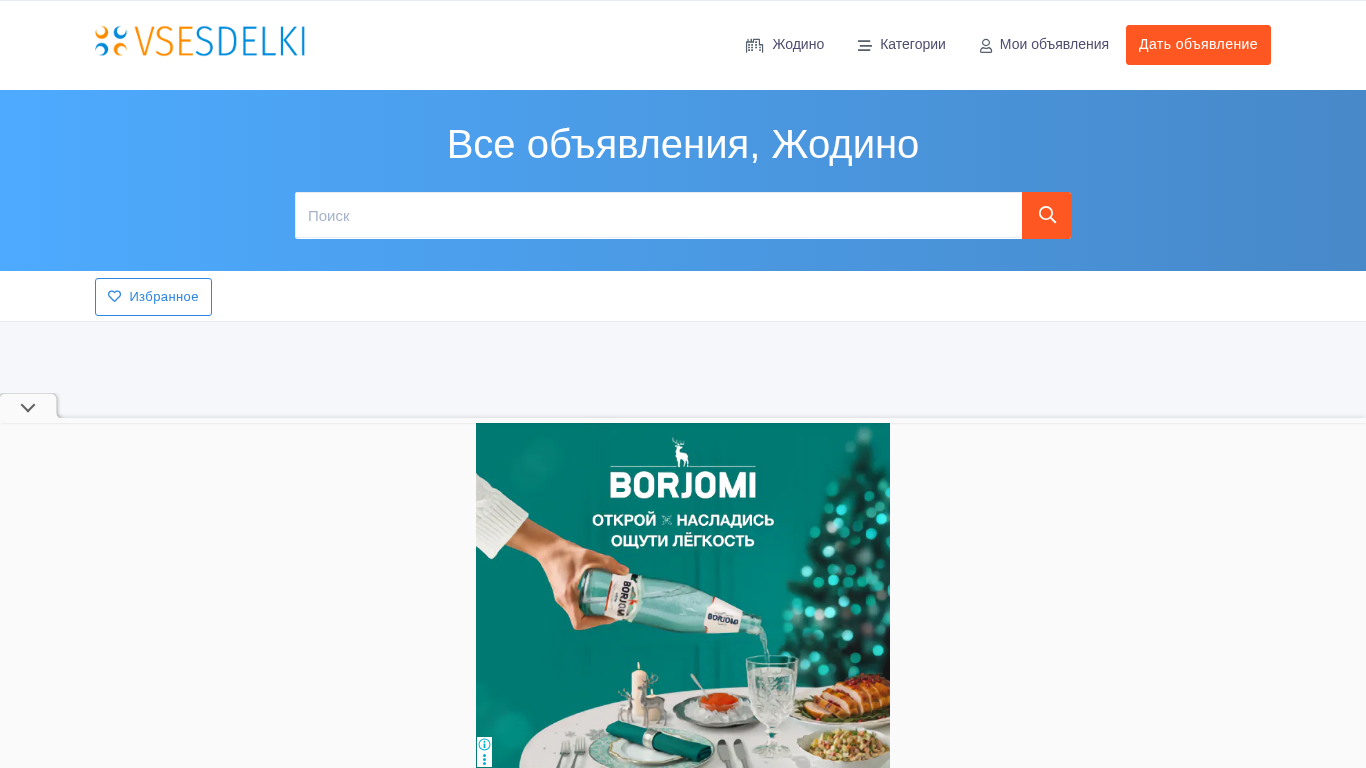1366x768 pixels.
Task: Focus the Поиск search field
Action: pyautogui.click(x=658, y=215)
